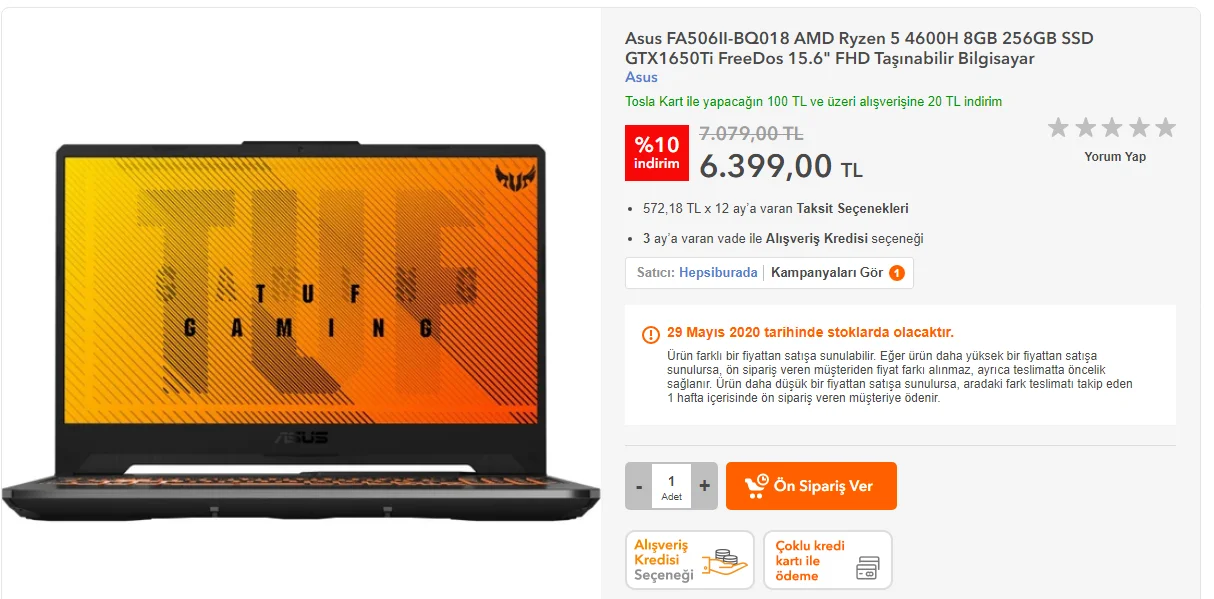Click the credit card icon in Çoklu kredi box
The image size is (1214, 599).
pos(868,569)
